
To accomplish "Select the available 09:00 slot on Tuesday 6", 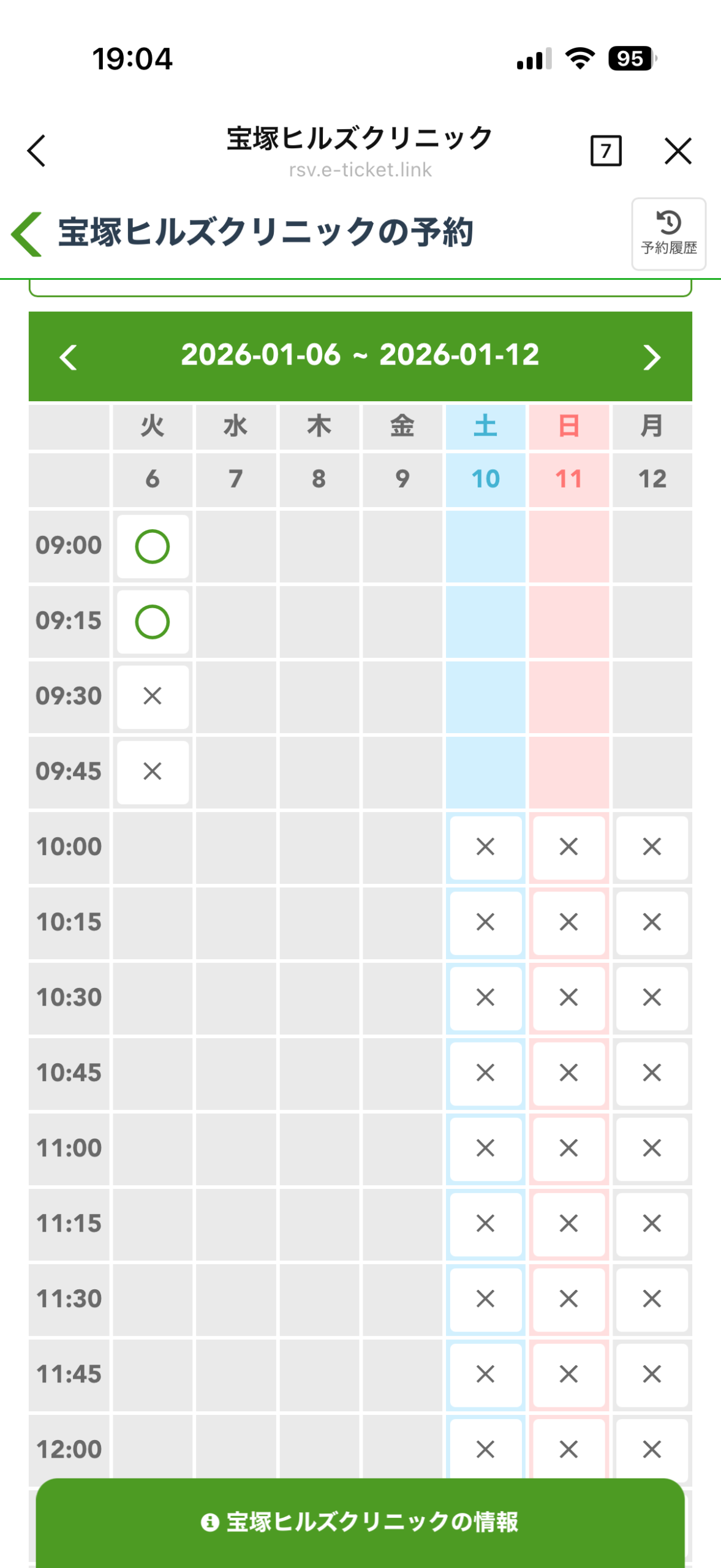I will pyautogui.click(x=153, y=546).
